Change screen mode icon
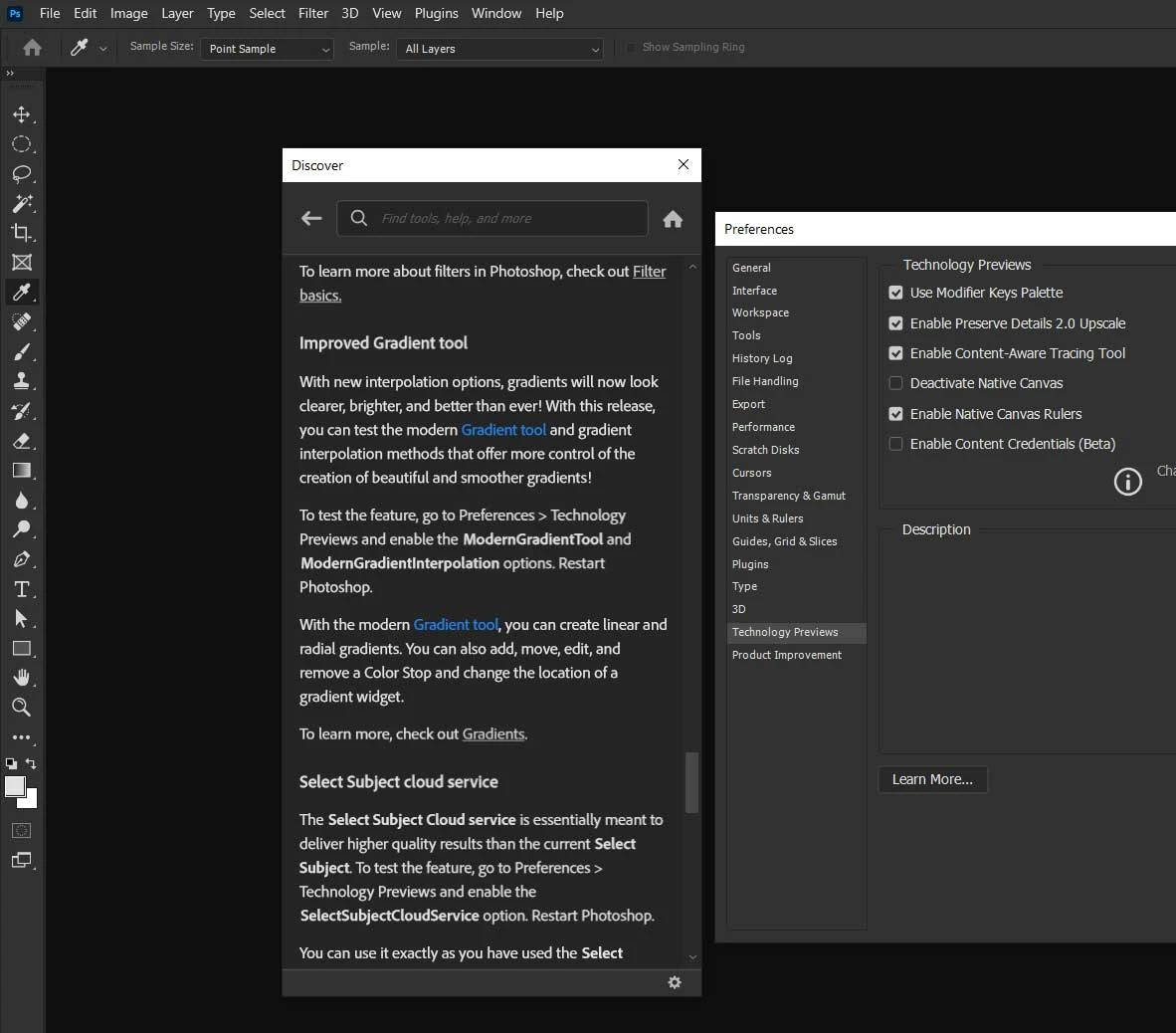This screenshot has height=1033, width=1176. (22, 861)
